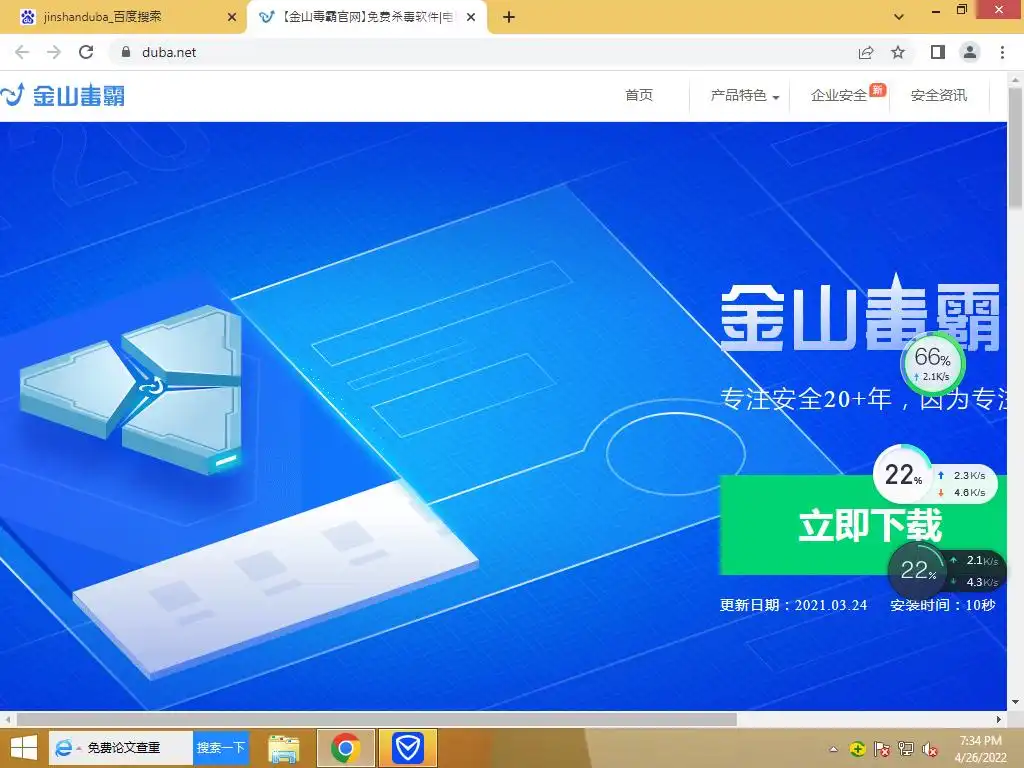
Task: Click Chrome icon in taskbar
Action: coord(346,748)
